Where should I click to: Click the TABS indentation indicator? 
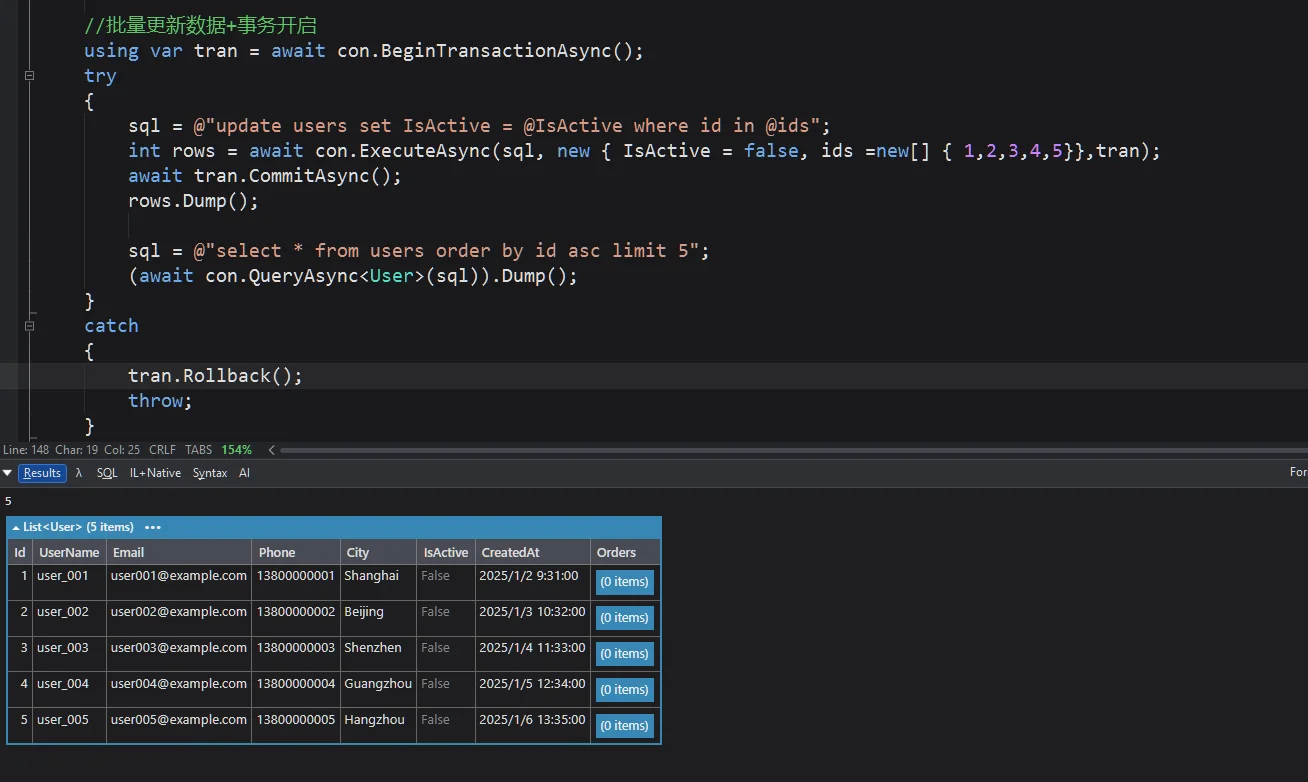coord(199,450)
